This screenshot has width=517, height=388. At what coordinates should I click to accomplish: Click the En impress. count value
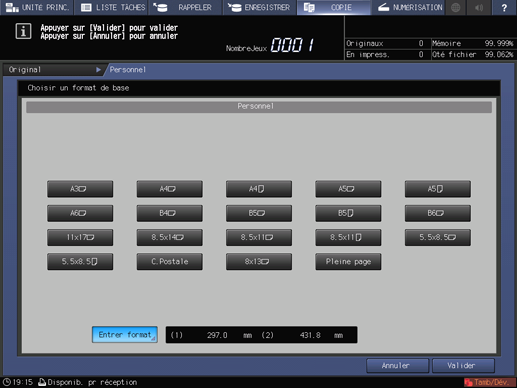pos(421,54)
